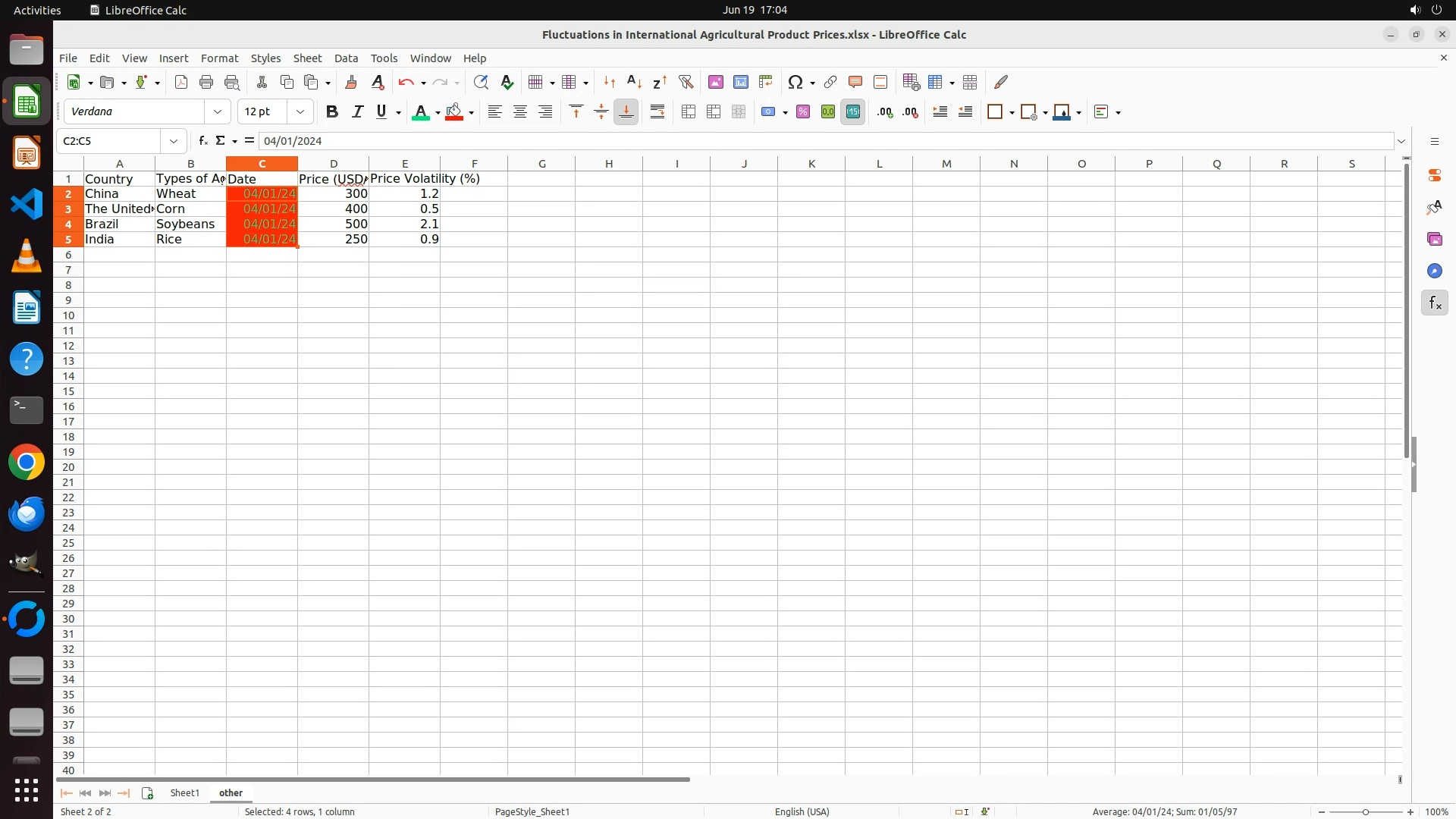Click cell D2 containing 300

333,194
